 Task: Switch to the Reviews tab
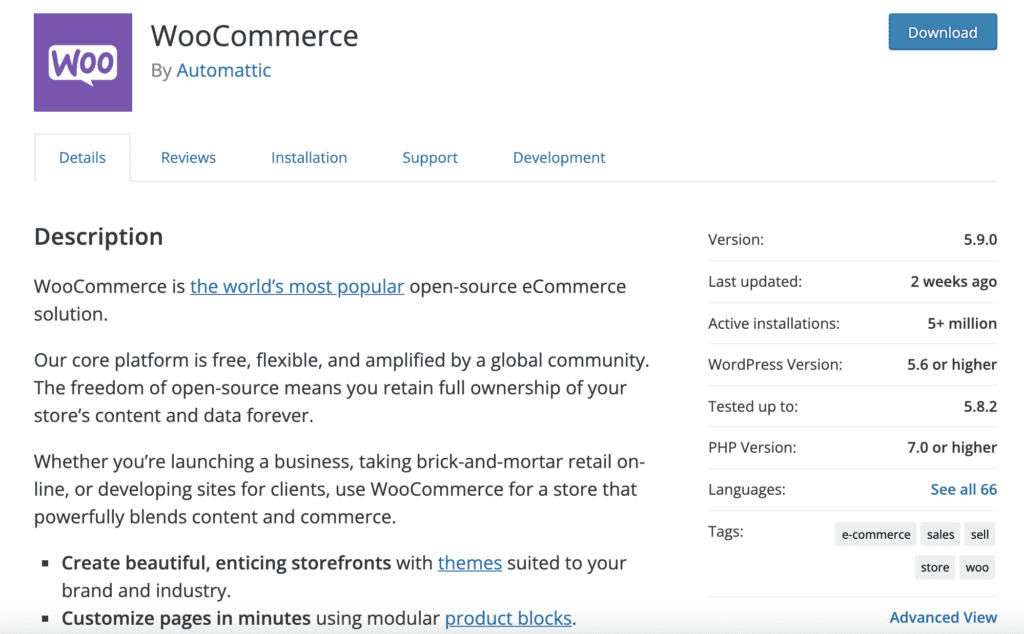pos(188,157)
